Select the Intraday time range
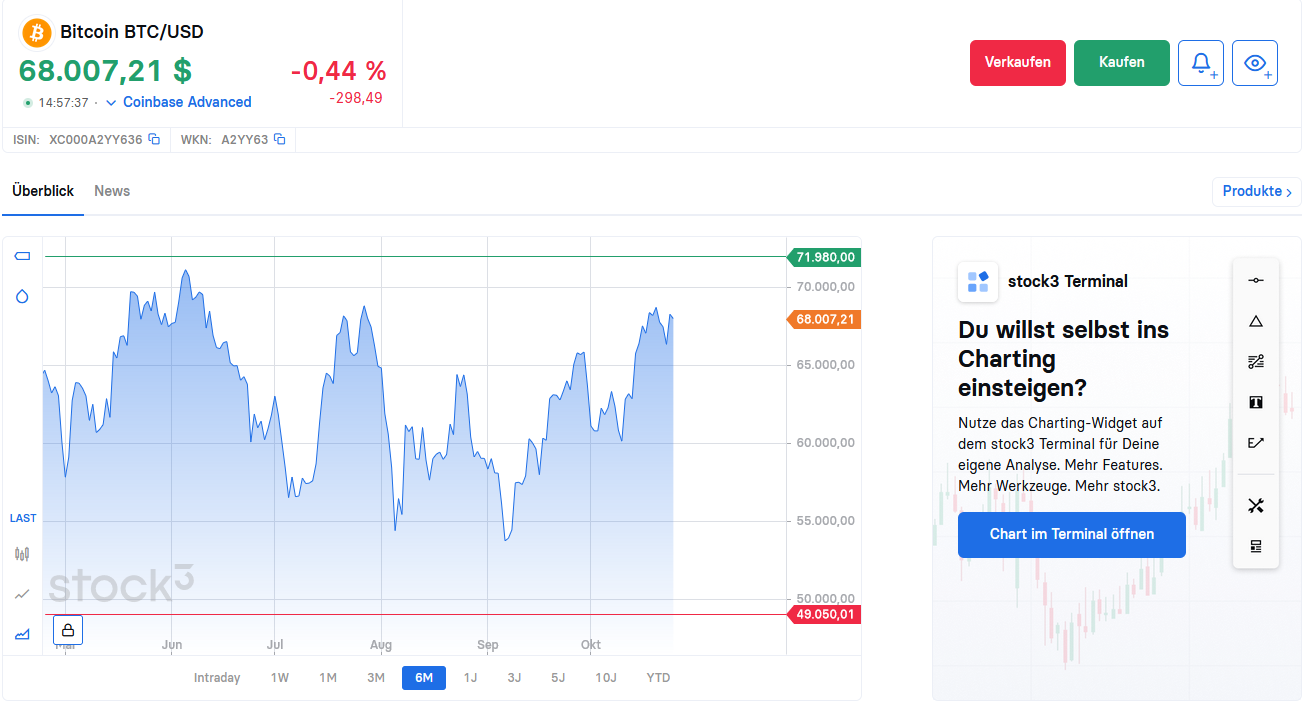Viewport: 1302px width, 704px height. pos(217,678)
